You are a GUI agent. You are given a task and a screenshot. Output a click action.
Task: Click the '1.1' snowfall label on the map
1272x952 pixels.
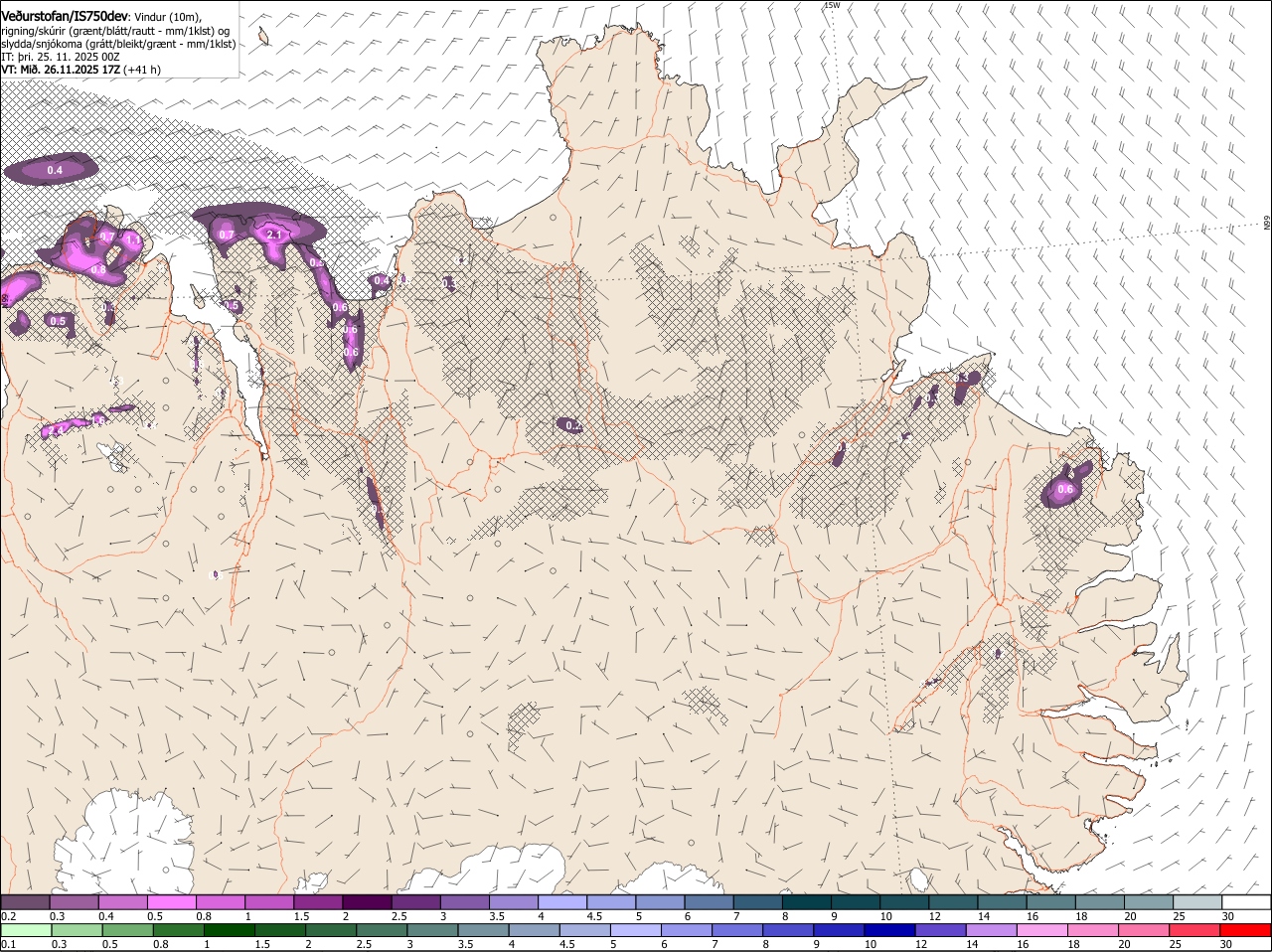(x=133, y=240)
